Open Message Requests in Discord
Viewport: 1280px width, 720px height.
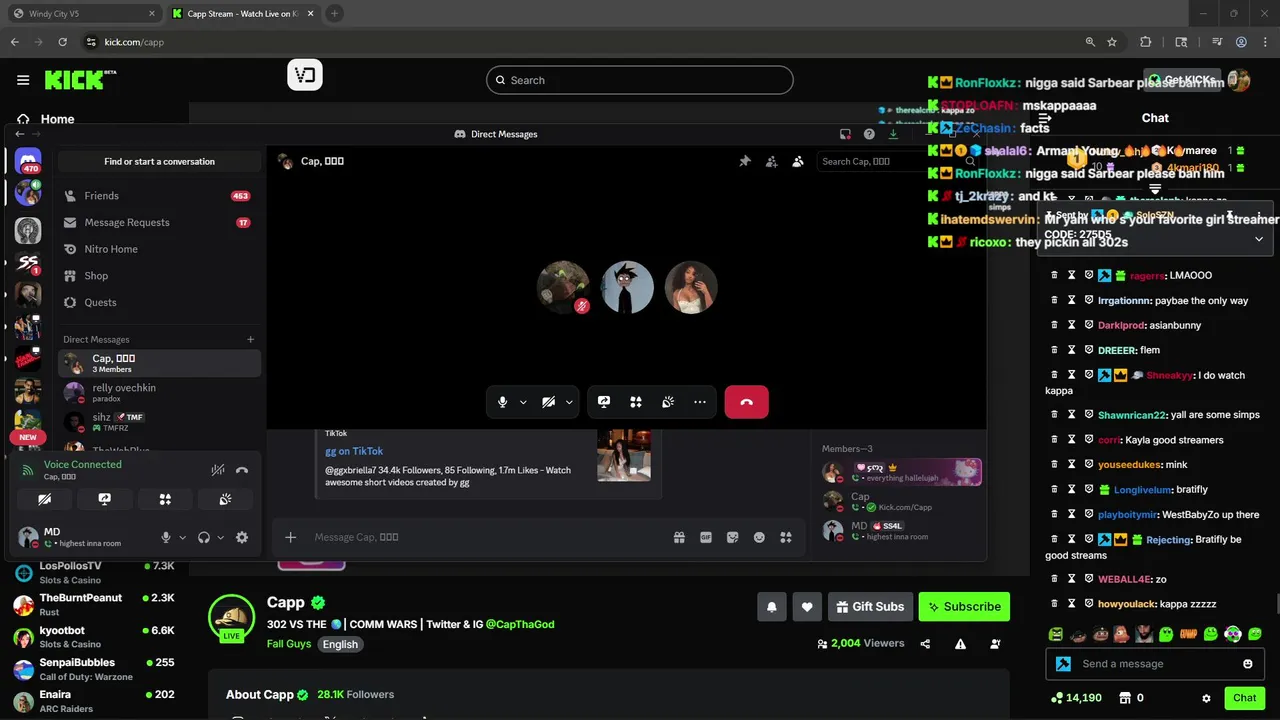pyautogui.click(x=159, y=222)
